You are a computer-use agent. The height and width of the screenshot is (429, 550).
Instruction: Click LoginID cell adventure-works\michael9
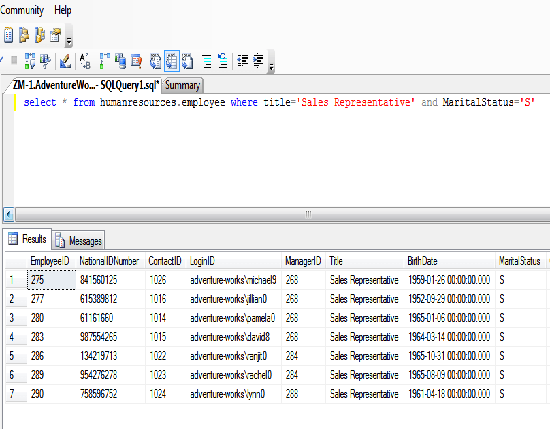pos(234,280)
